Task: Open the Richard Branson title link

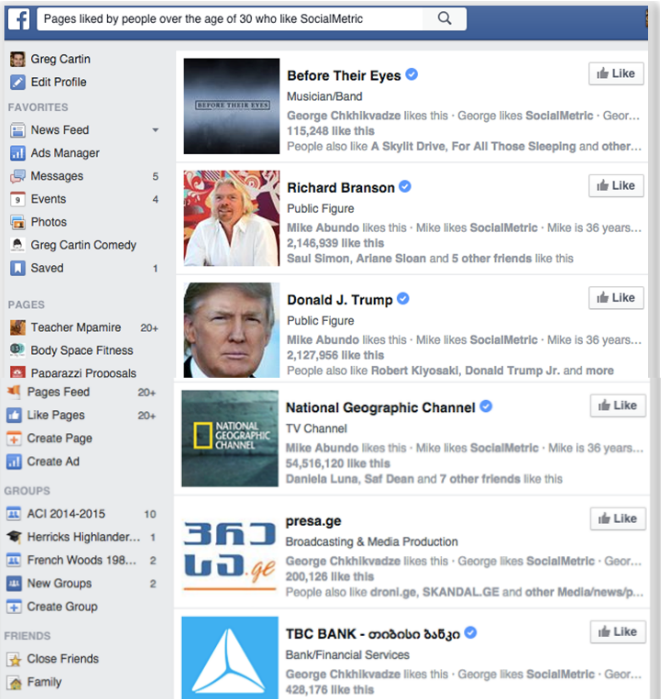Action: click(x=341, y=188)
